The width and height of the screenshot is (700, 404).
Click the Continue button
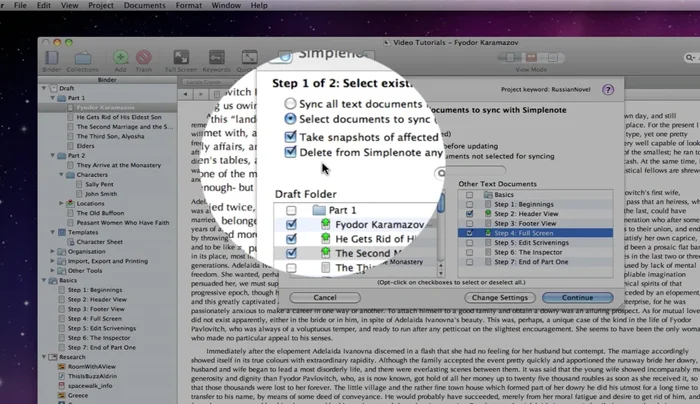click(x=577, y=297)
